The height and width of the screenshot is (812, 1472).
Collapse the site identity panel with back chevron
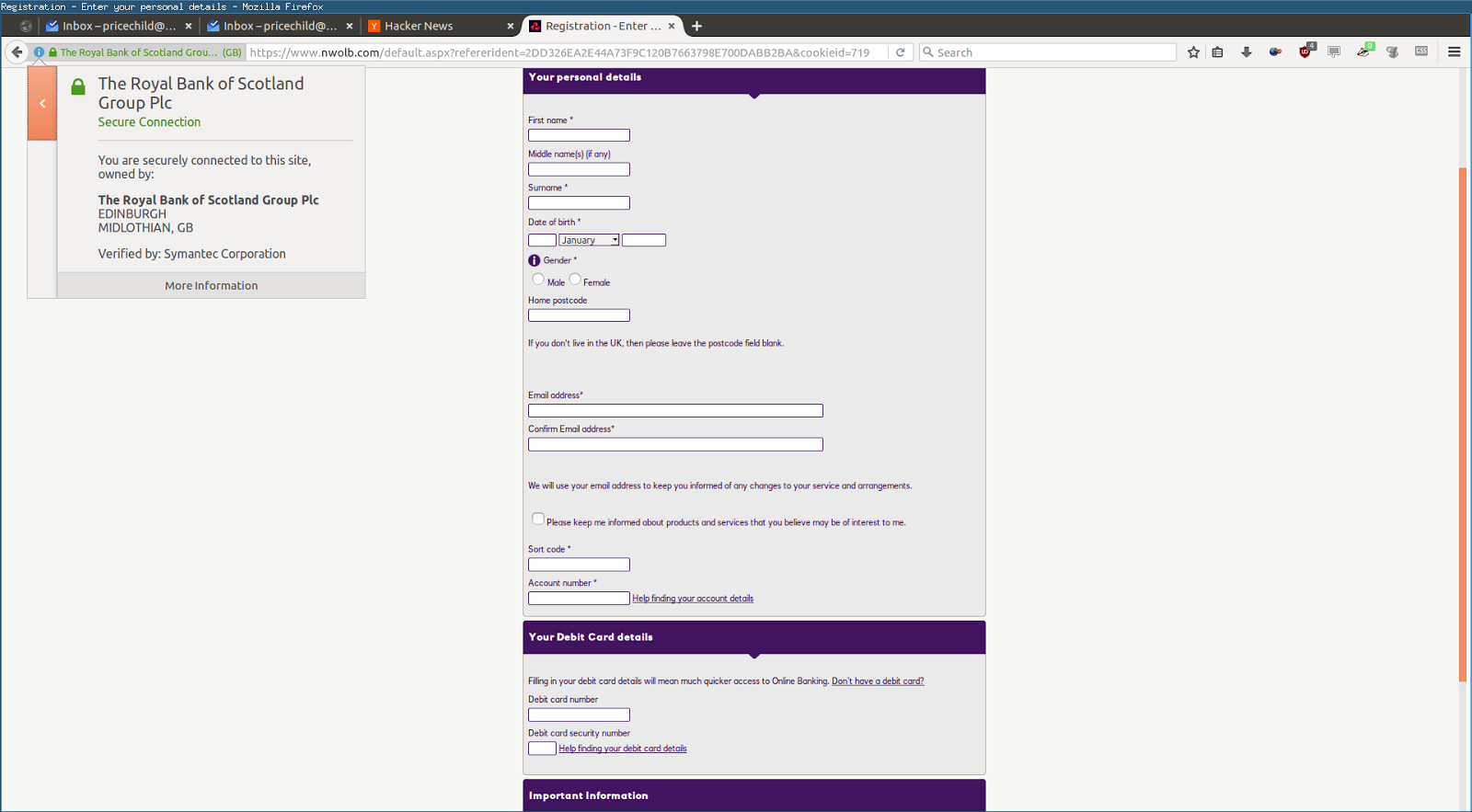(42, 103)
